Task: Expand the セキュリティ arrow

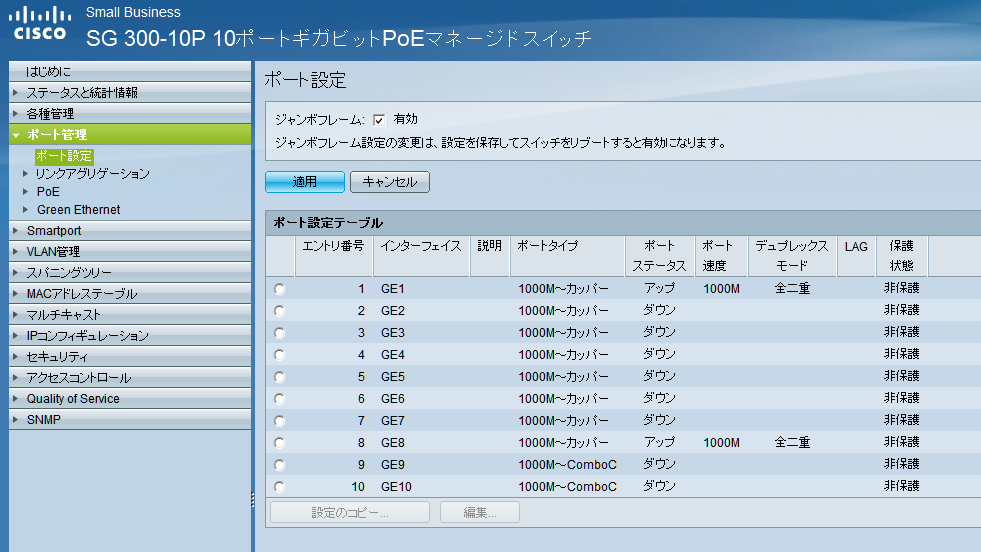Action: click(x=16, y=356)
